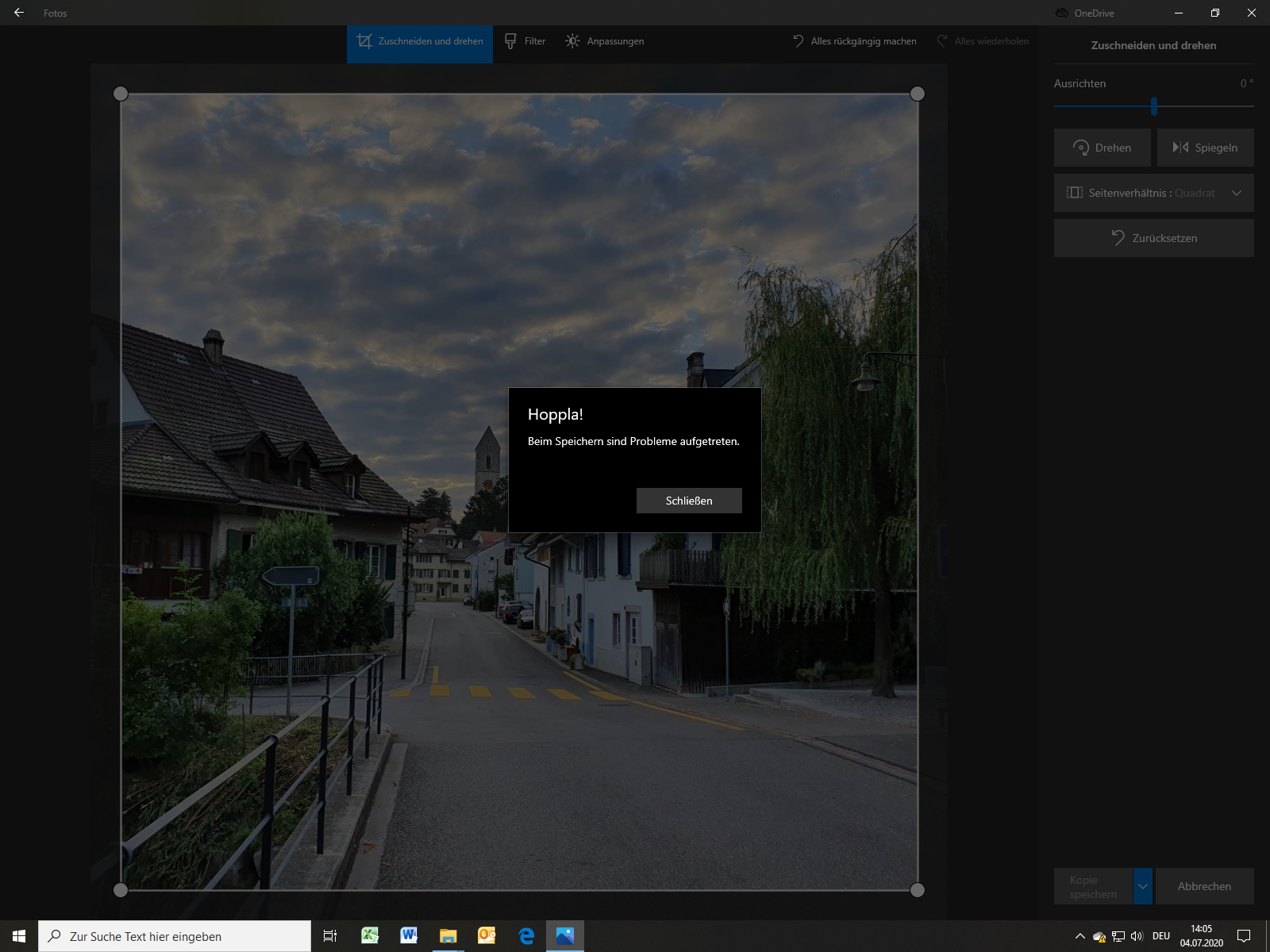Flip the image with Spiegeln
The height and width of the screenshot is (952, 1270).
pyautogui.click(x=1205, y=148)
